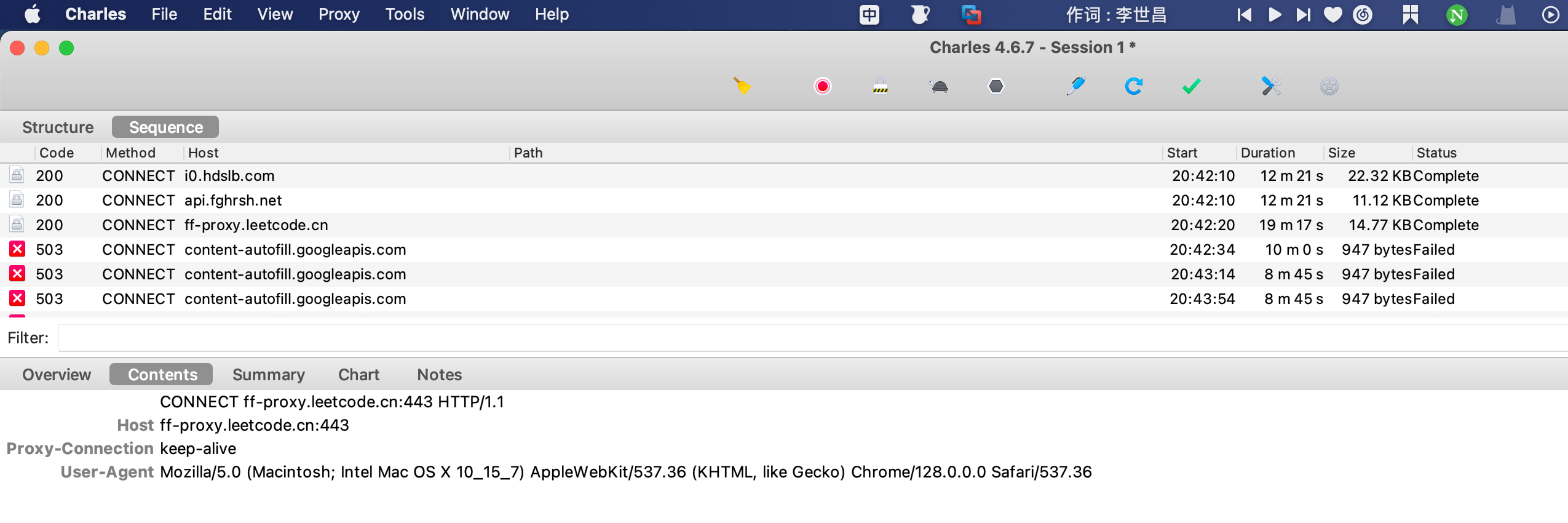The image size is (1568, 523).
Task: Skip to the previous track in the menu bar
Action: pyautogui.click(x=1244, y=15)
